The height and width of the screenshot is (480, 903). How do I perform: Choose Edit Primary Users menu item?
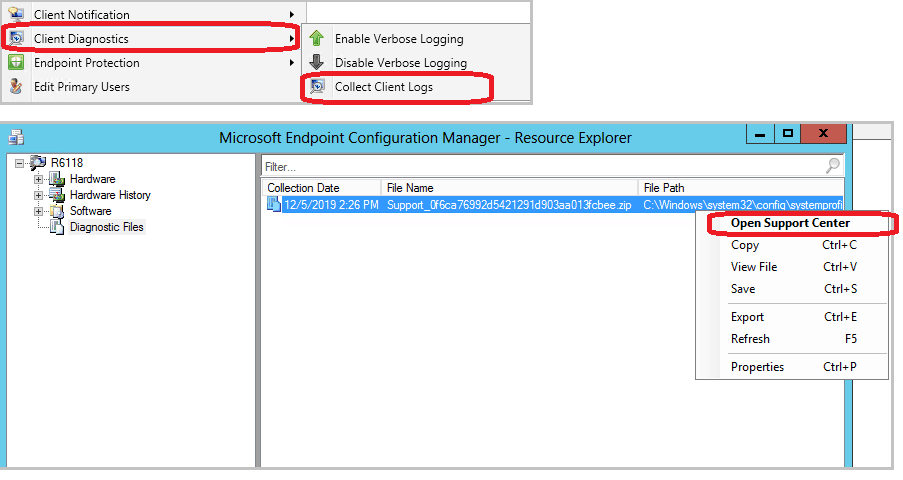[x=153, y=87]
